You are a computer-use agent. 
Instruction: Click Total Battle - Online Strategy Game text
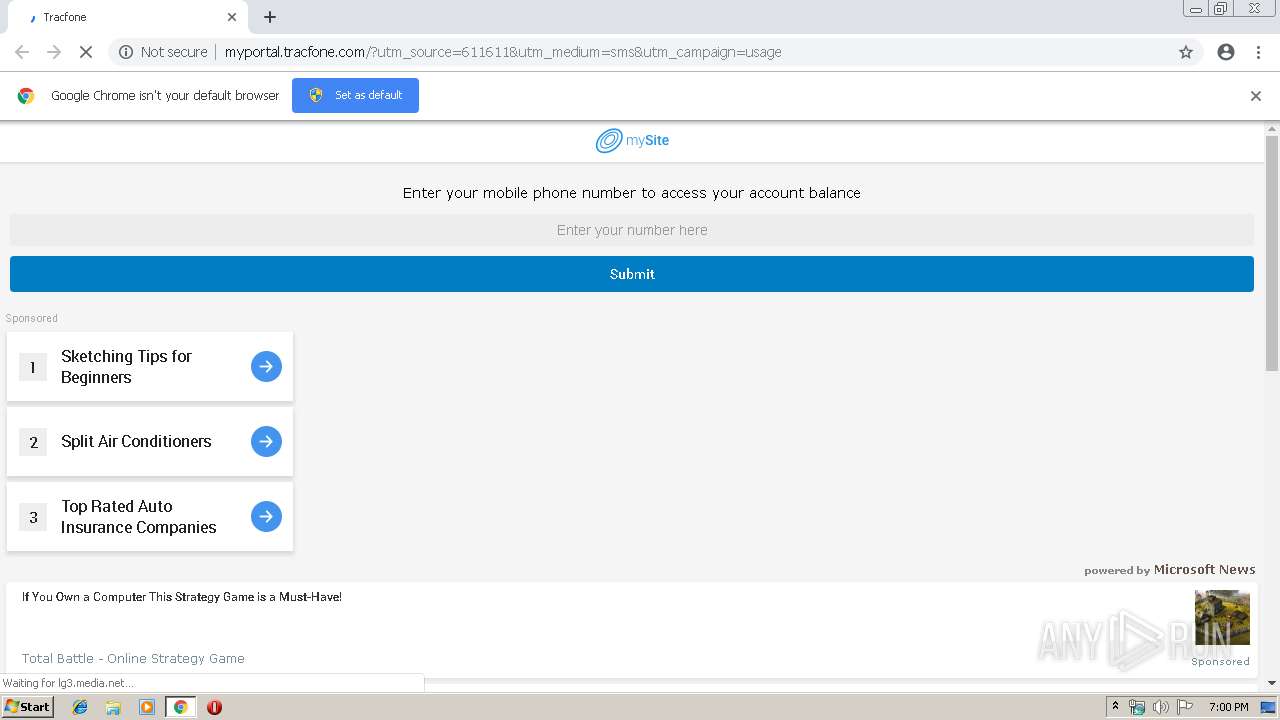133,658
